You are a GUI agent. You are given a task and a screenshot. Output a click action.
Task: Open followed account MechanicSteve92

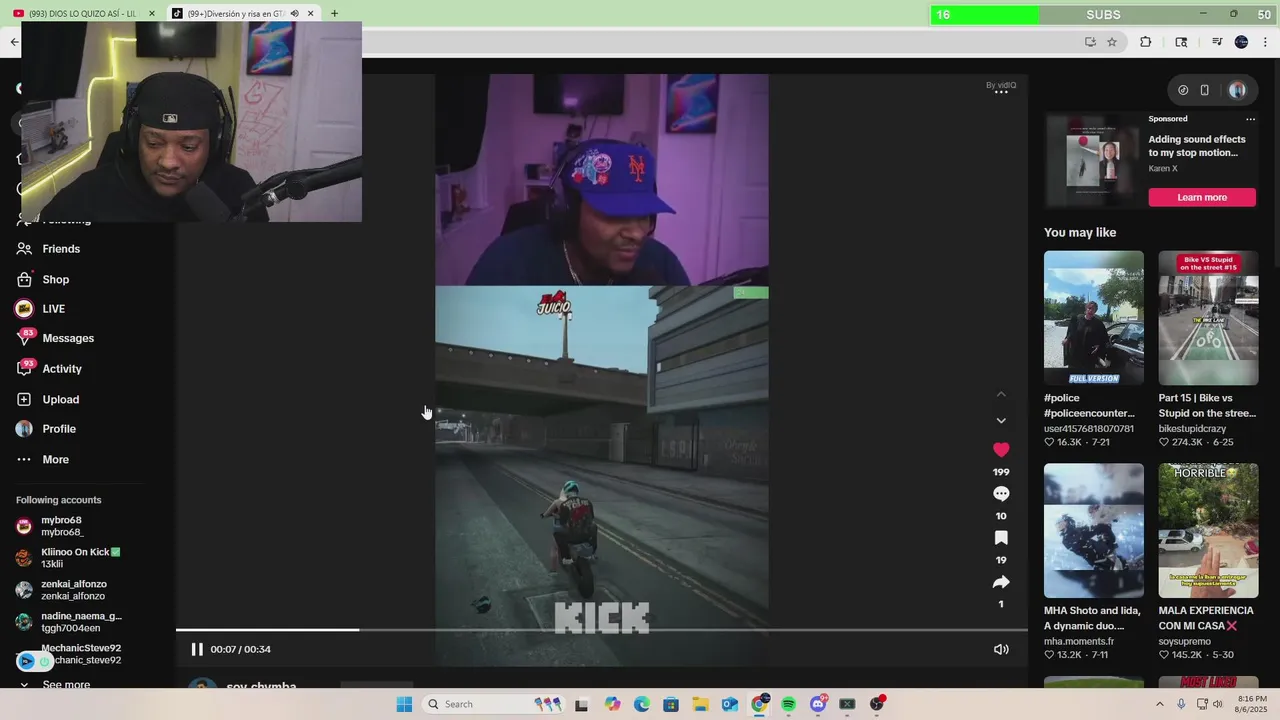pyautogui.click(x=70, y=654)
